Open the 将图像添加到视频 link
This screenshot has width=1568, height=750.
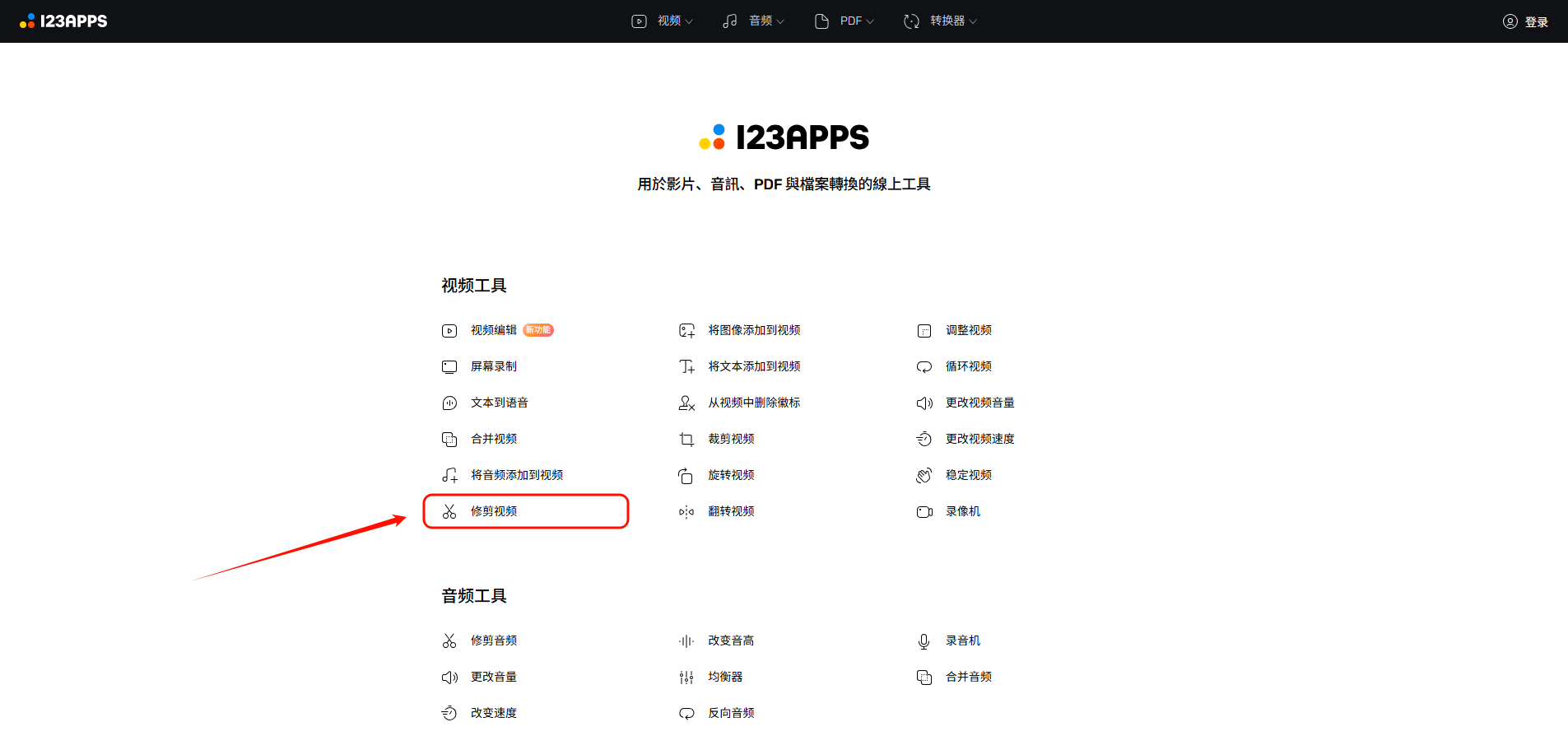(754, 330)
